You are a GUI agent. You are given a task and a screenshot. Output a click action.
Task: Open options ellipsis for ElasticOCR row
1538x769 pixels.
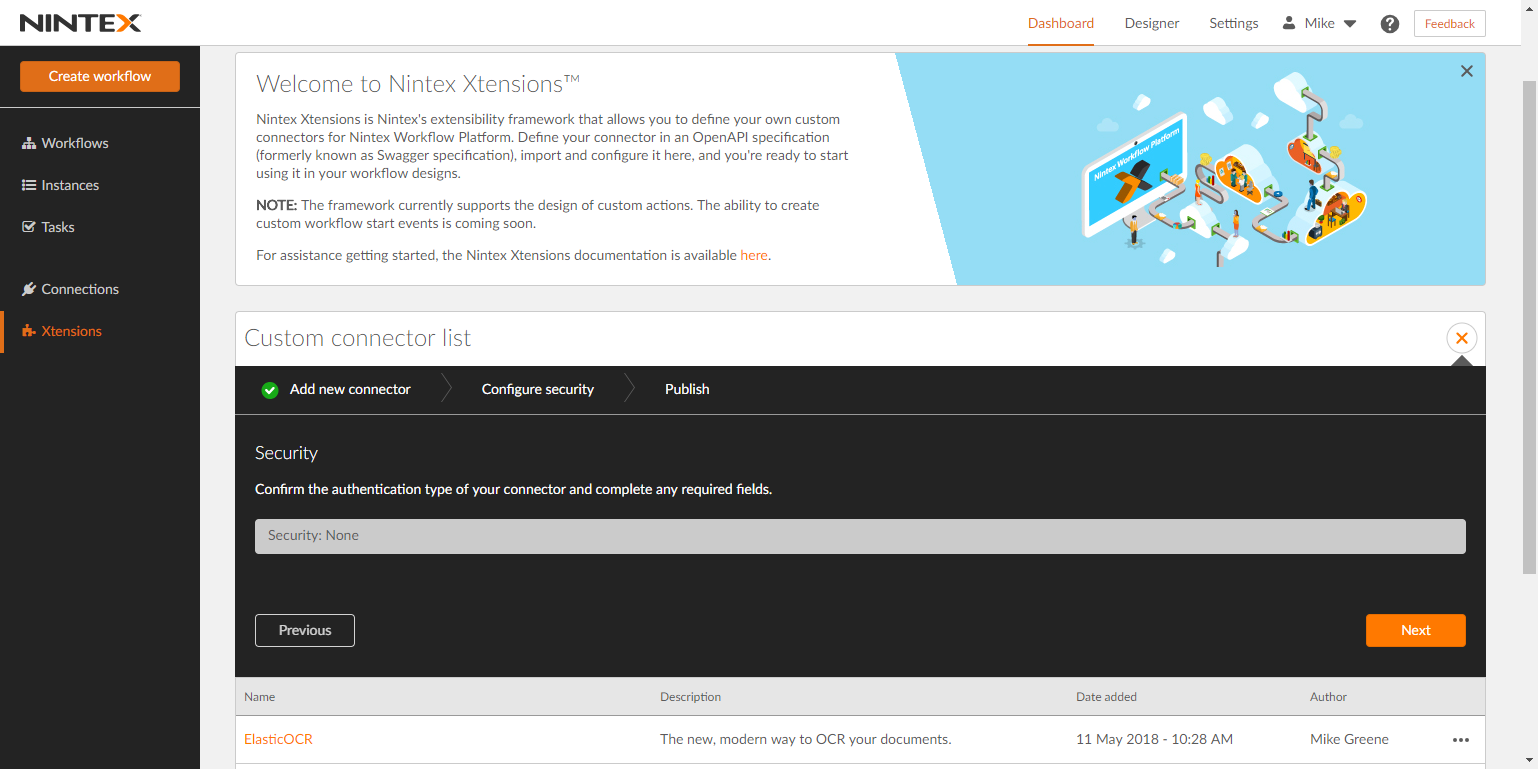click(x=1461, y=740)
